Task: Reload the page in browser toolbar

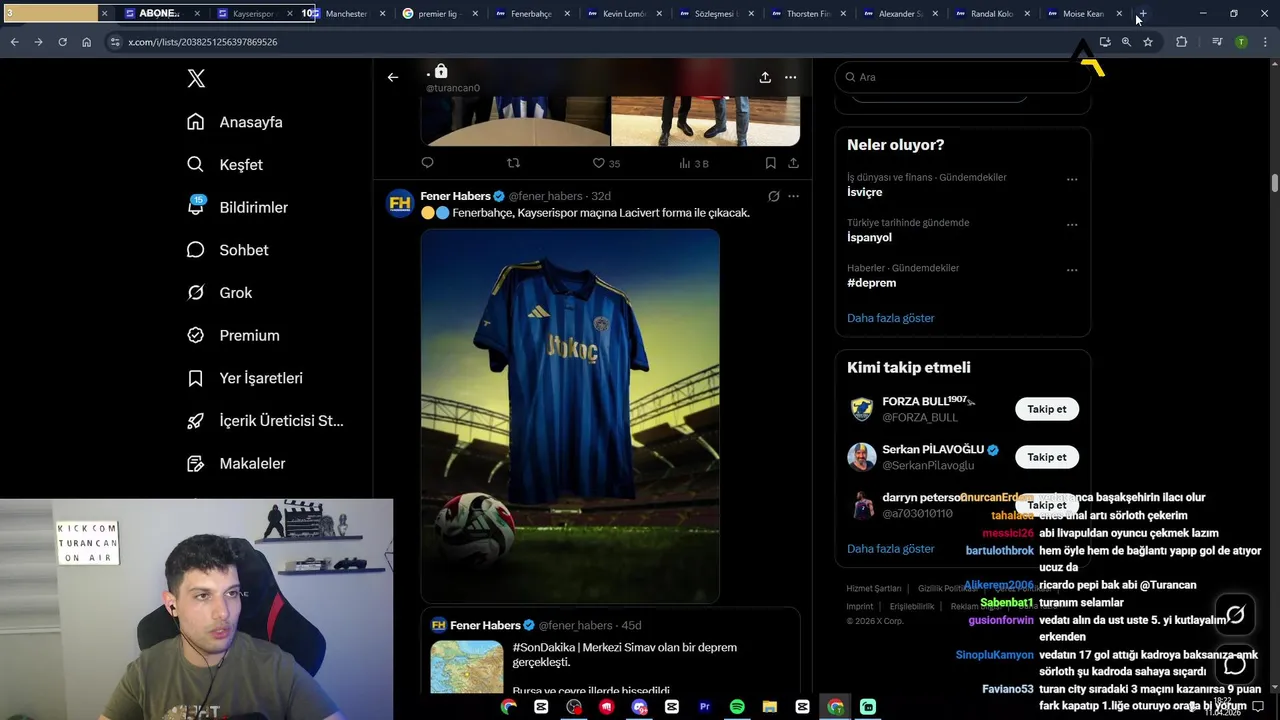Action: coord(62,42)
